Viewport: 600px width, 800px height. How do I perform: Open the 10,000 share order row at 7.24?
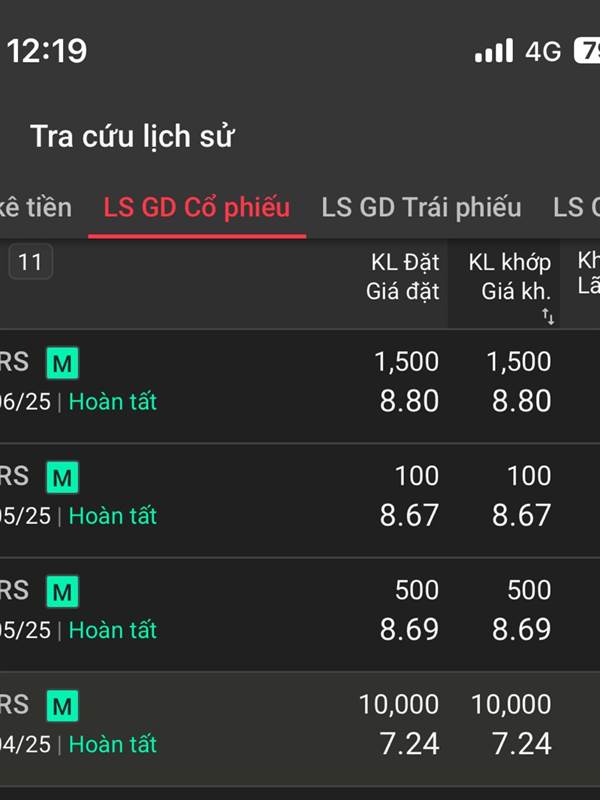[300, 729]
